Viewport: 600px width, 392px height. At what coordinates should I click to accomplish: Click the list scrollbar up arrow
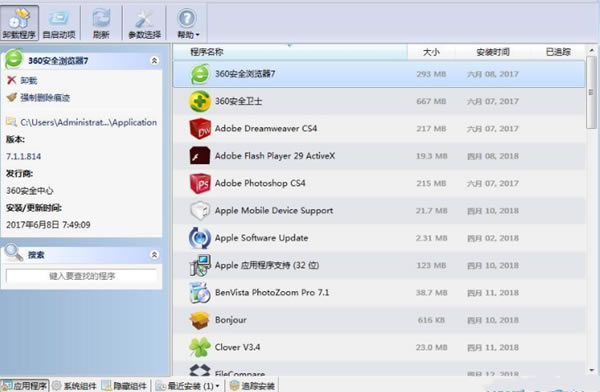click(x=592, y=50)
